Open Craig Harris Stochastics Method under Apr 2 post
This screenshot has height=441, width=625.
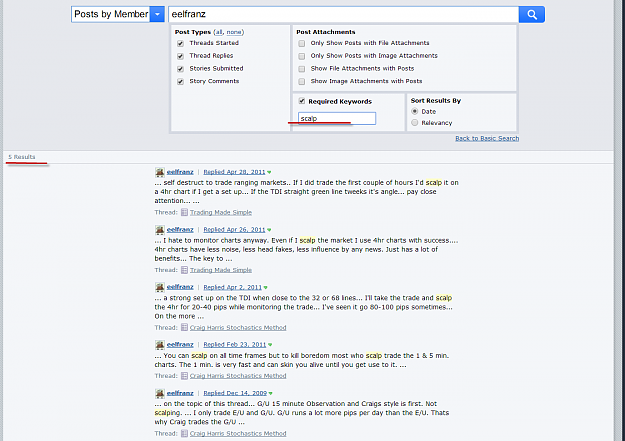click(238, 328)
